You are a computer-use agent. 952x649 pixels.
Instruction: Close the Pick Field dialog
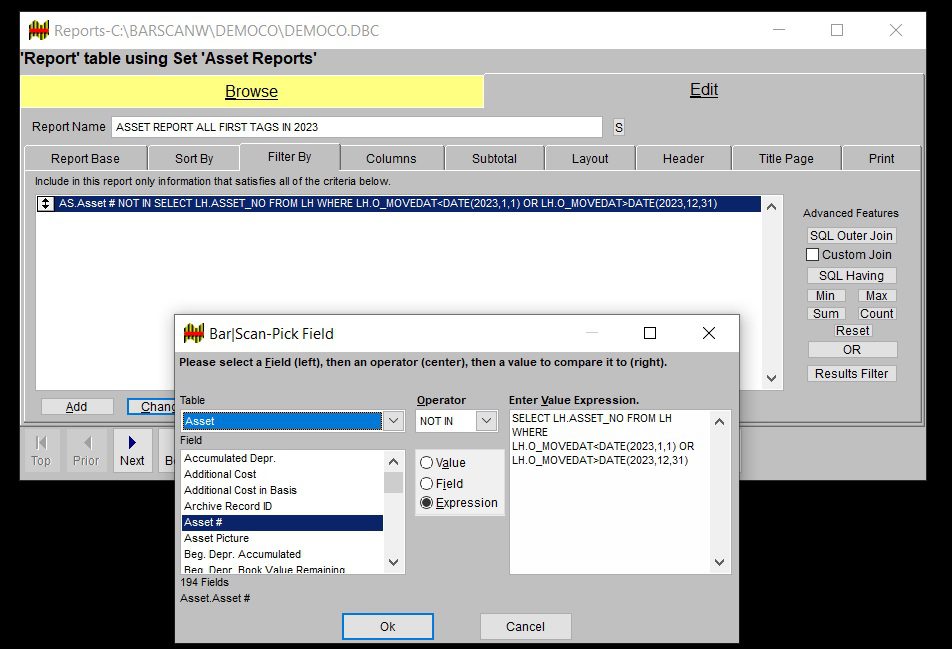click(709, 333)
